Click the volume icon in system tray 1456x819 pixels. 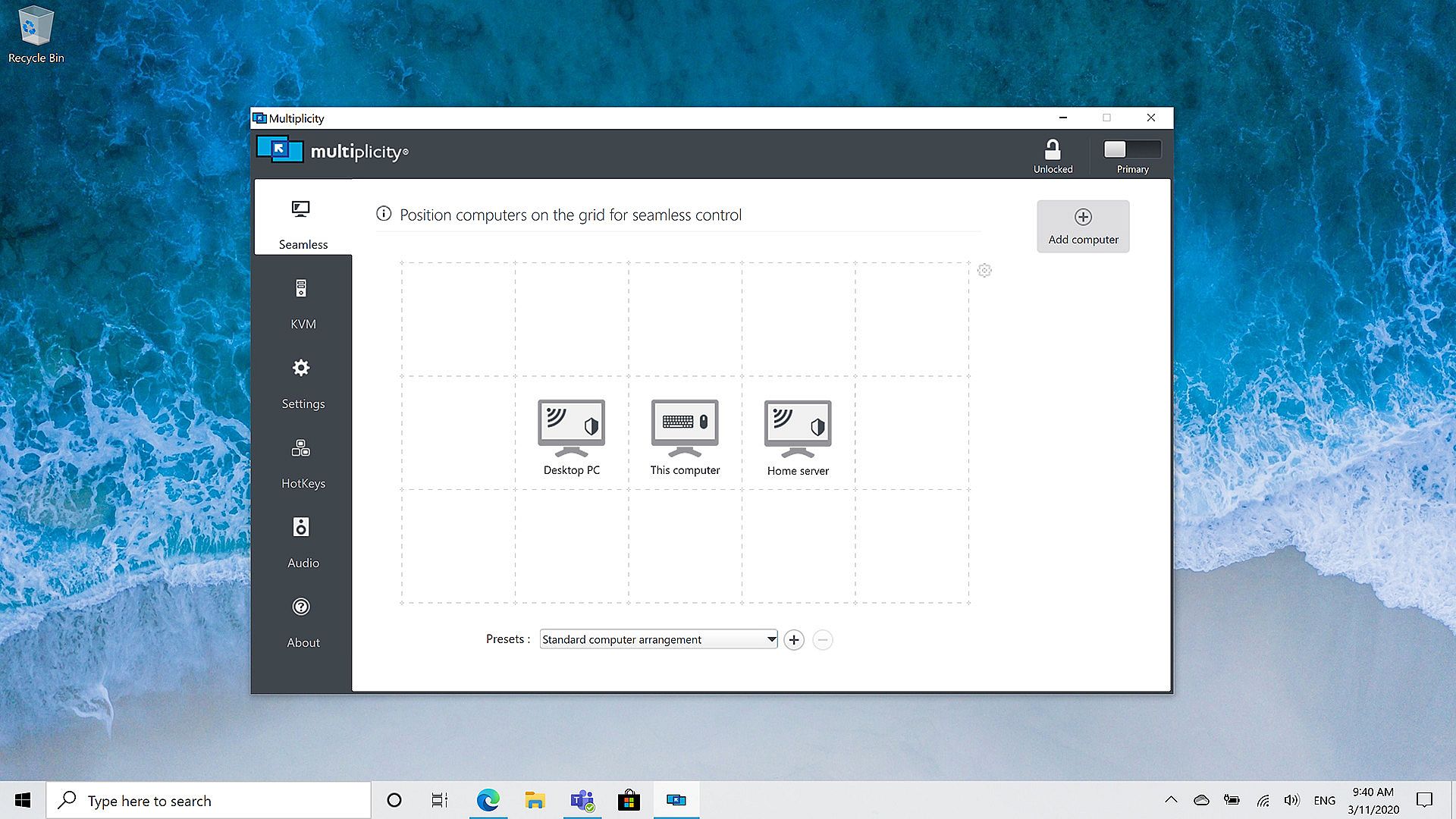pyautogui.click(x=1291, y=800)
